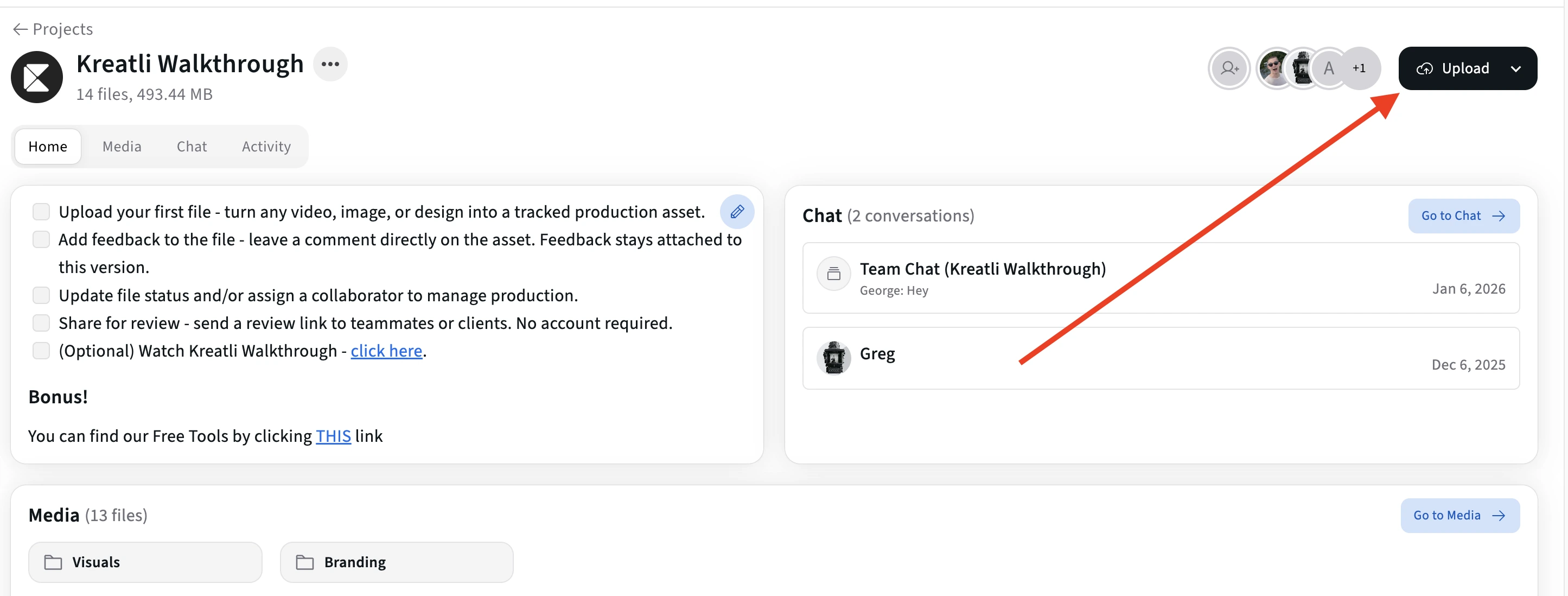Click "THIS" link to find Free Tools
This screenshot has width=1568, height=596.
pyautogui.click(x=334, y=436)
